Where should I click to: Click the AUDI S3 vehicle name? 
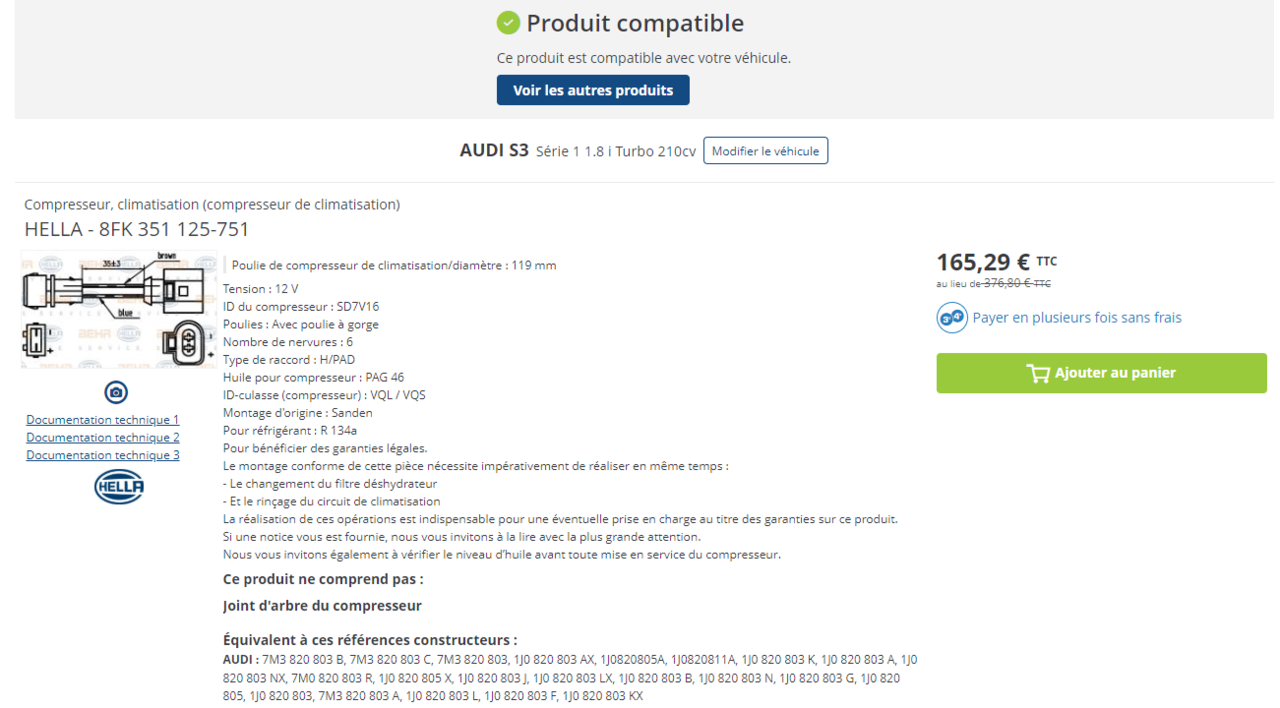494,151
